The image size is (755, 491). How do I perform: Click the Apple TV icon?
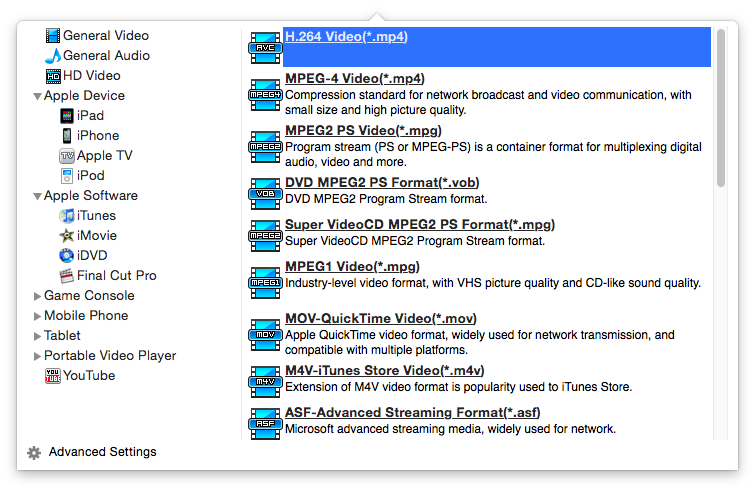[67, 156]
